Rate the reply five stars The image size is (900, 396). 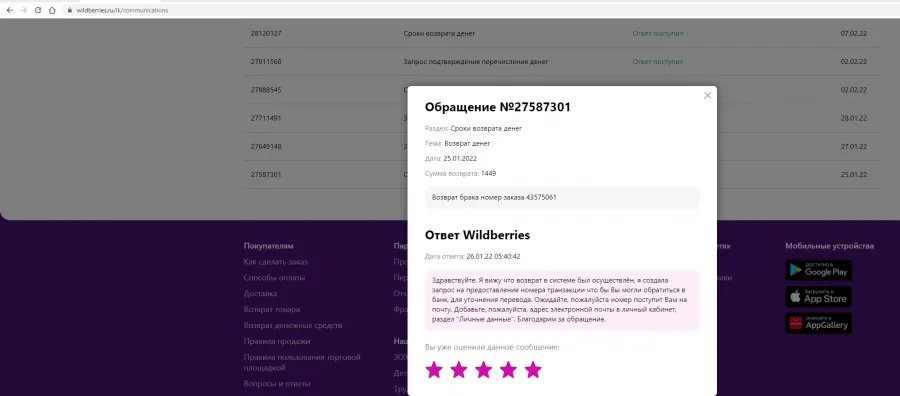click(x=533, y=370)
